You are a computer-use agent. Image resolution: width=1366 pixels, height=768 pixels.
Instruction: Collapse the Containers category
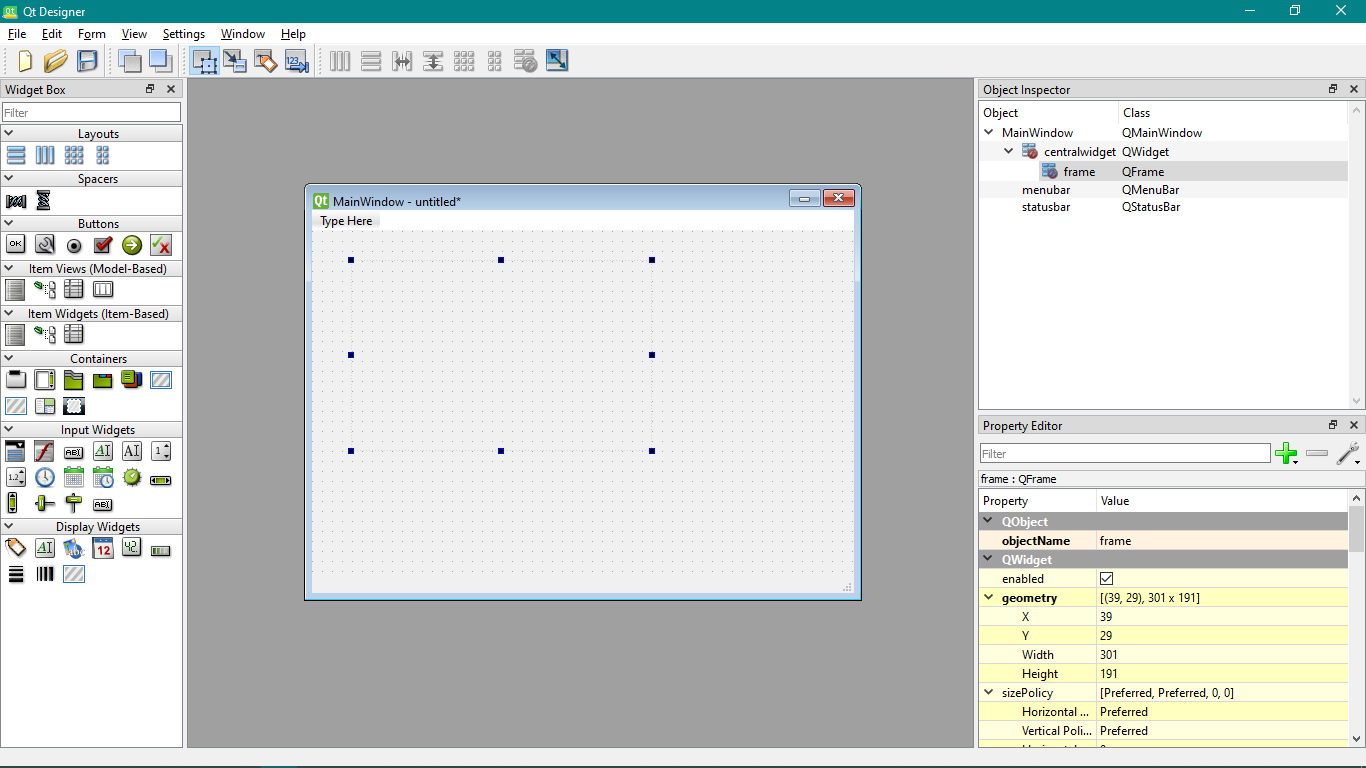pyautogui.click(x=9, y=358)
